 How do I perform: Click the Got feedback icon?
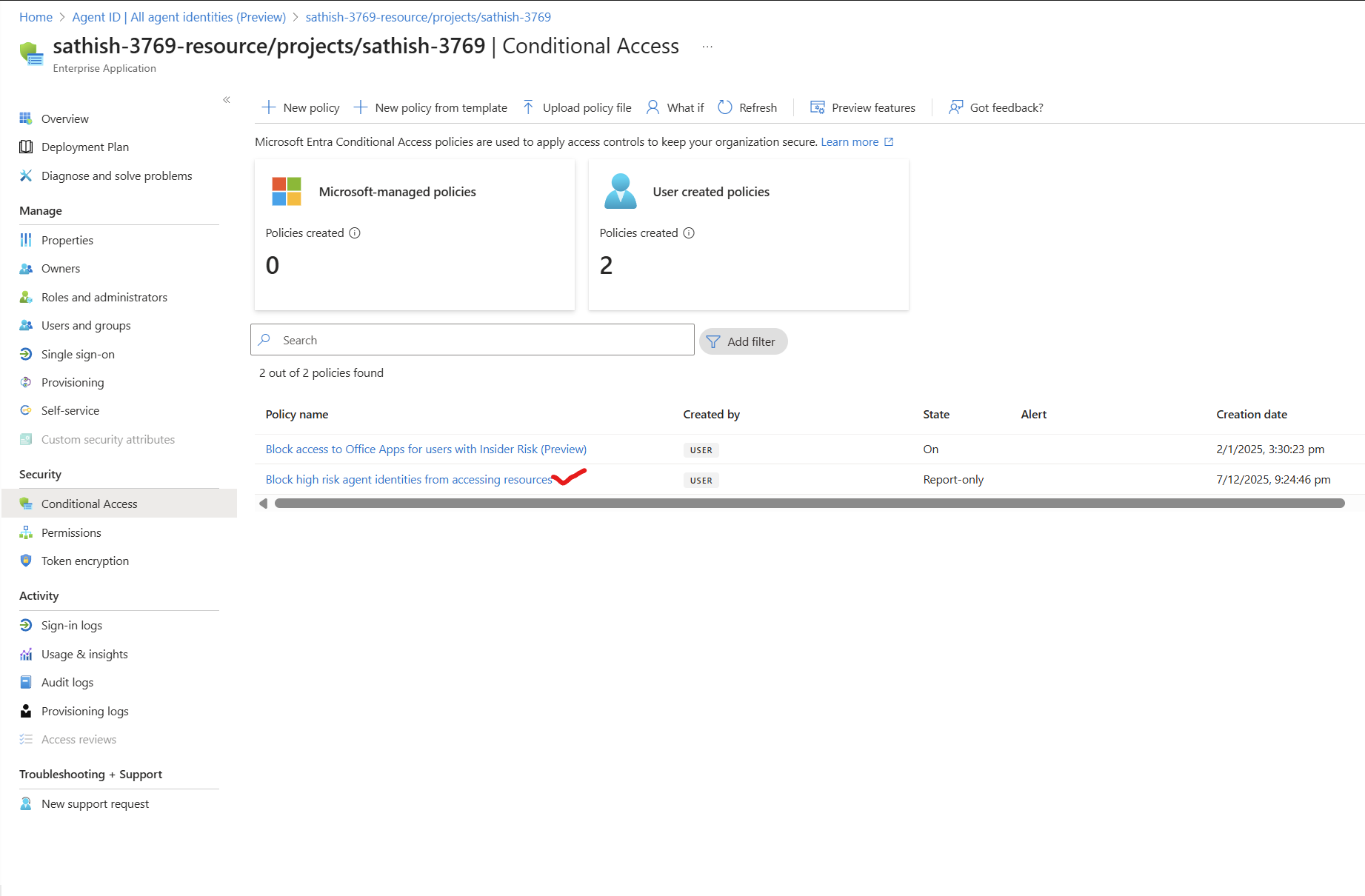click(956, 107)
